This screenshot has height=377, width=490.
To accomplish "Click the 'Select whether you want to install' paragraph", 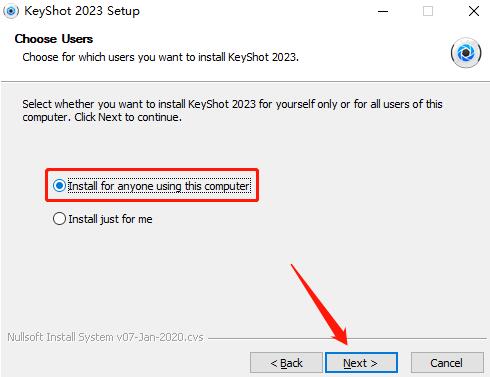I will point(232,111).
